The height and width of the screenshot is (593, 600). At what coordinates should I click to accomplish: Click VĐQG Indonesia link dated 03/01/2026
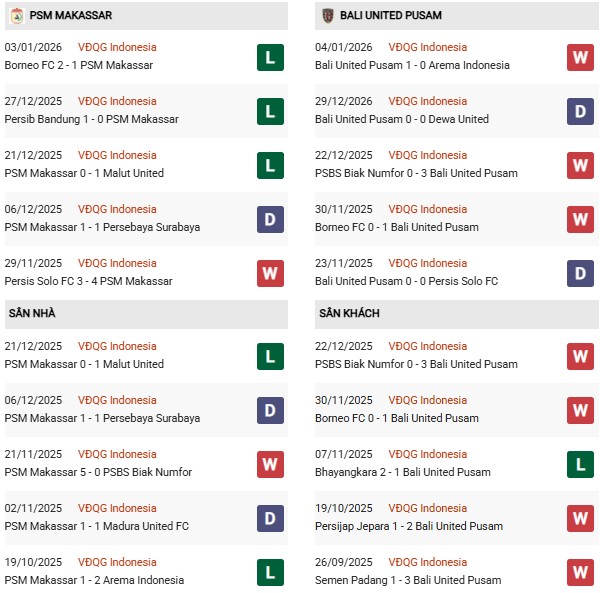(x=117, y=47)
